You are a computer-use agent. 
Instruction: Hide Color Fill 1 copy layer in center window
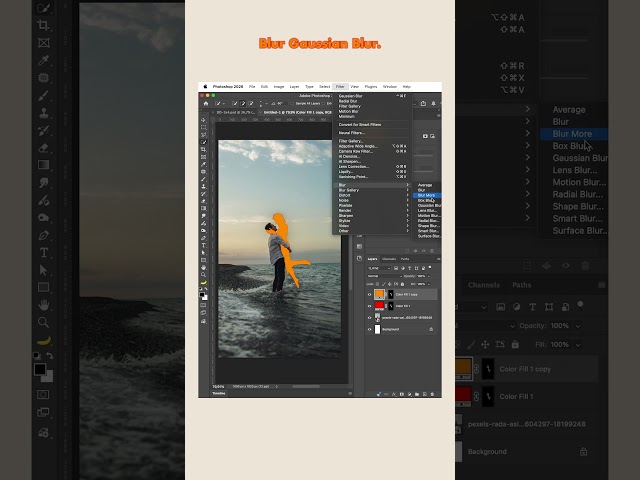(369, 294)
